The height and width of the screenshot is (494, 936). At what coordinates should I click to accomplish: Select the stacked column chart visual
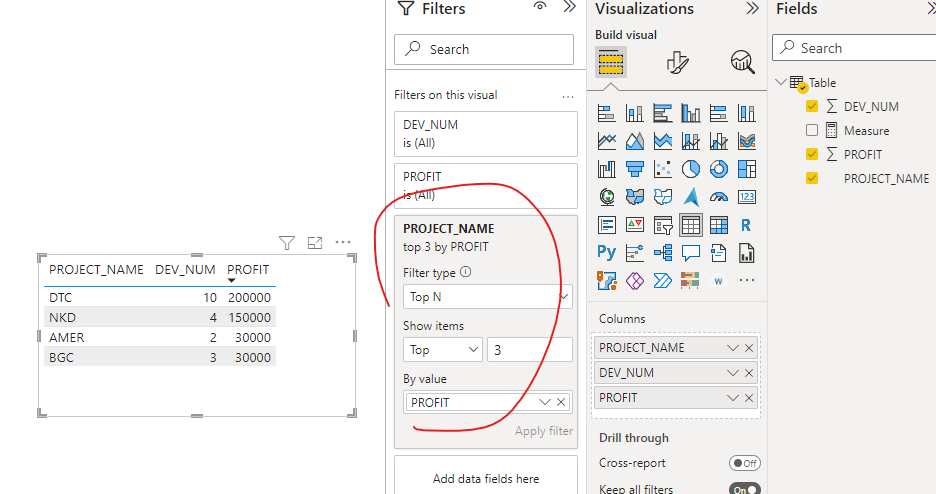coord(635,113)
